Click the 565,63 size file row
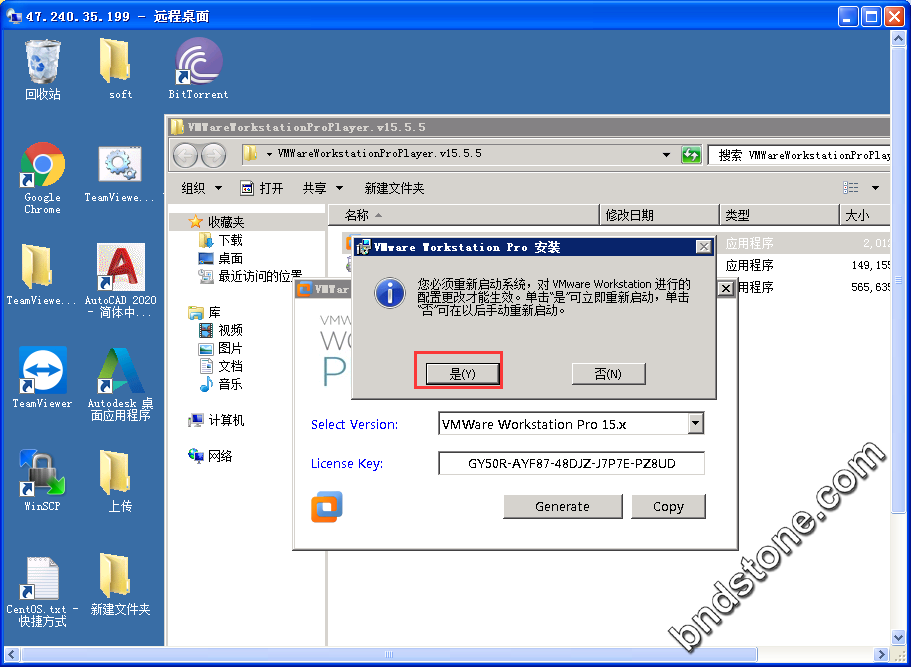The image size is (911, 667). (x=813, y=286)
